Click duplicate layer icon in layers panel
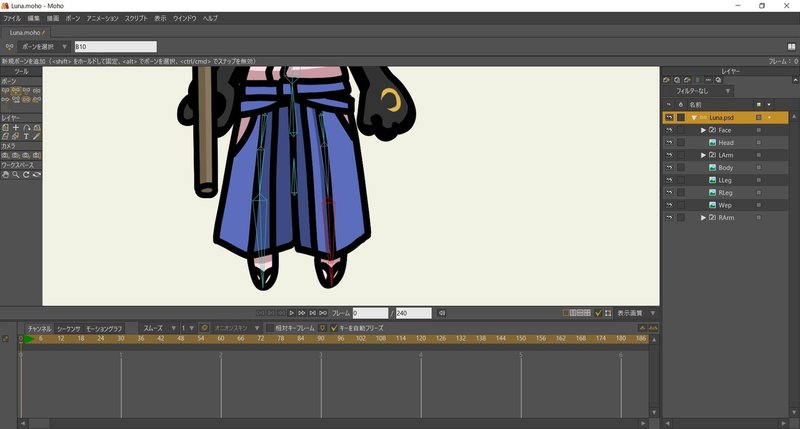 [677, 80]
